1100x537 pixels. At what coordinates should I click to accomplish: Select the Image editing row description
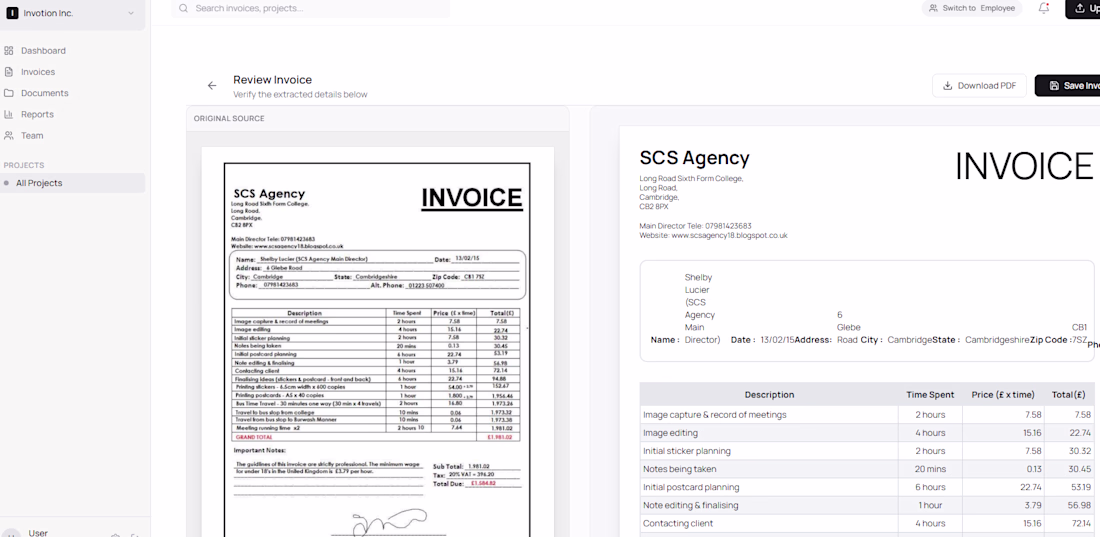point(769,433)
